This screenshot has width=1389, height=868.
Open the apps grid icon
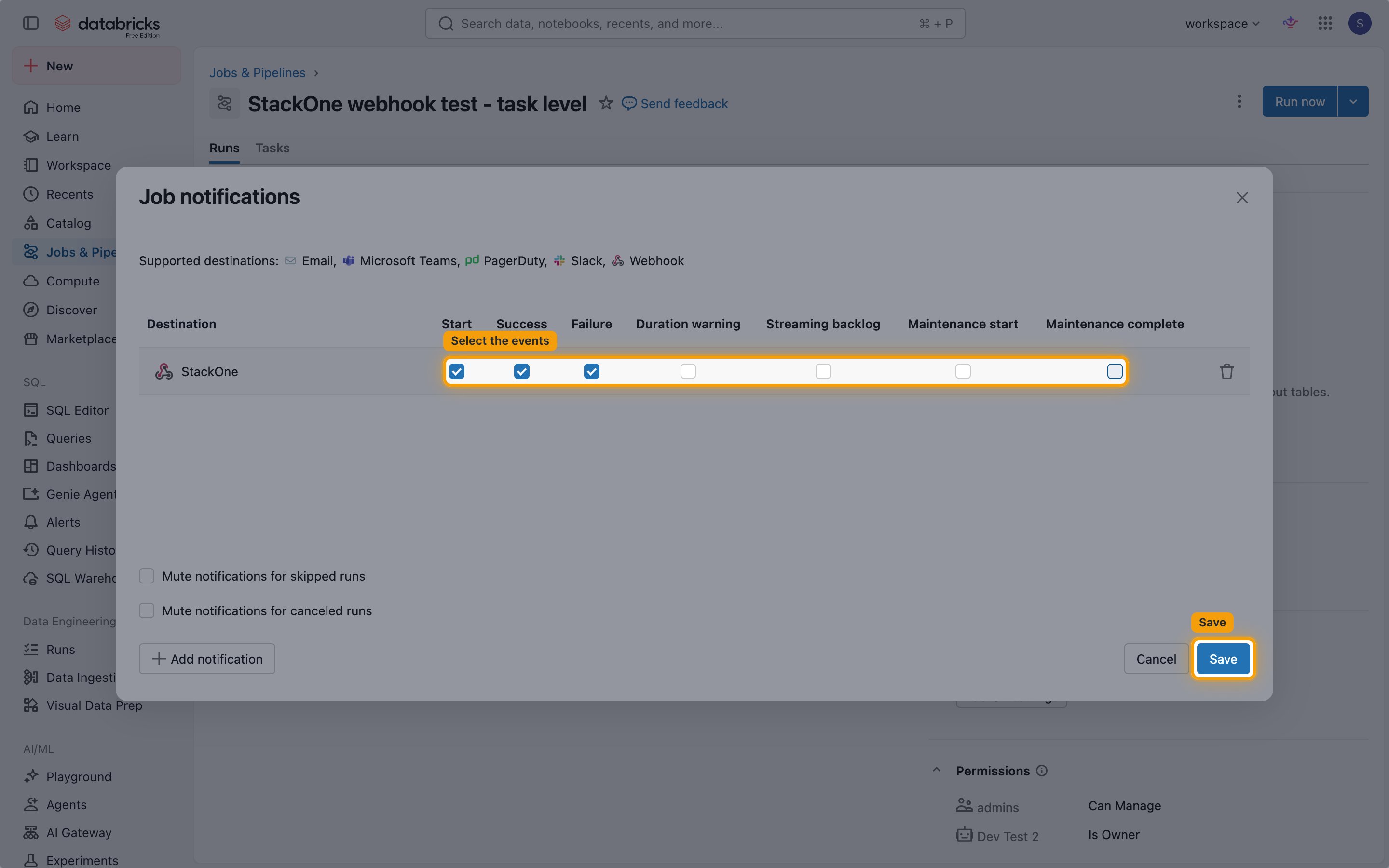click(x=1325, y=24)
